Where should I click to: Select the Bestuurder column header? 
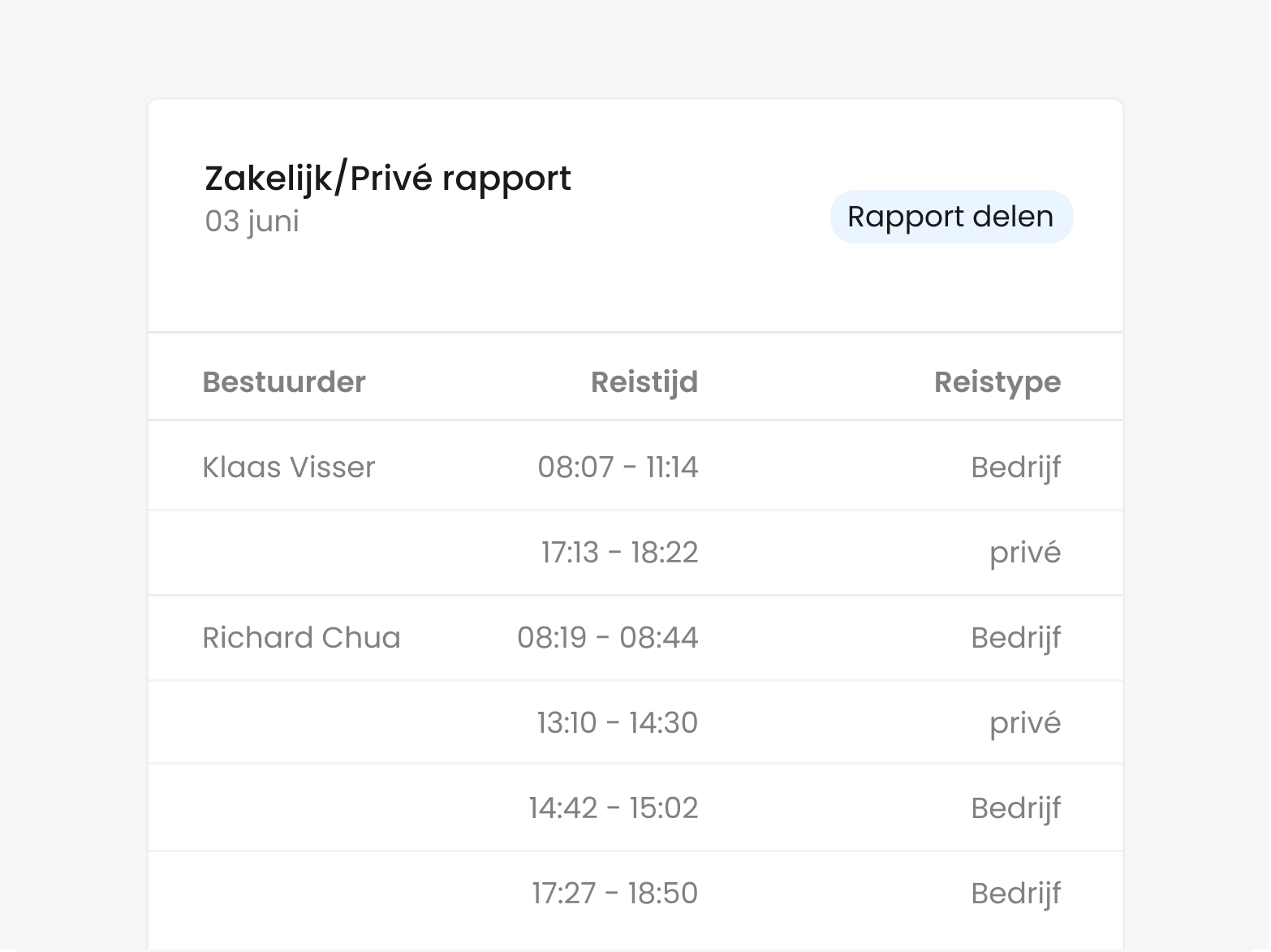[x=284, y=381]
